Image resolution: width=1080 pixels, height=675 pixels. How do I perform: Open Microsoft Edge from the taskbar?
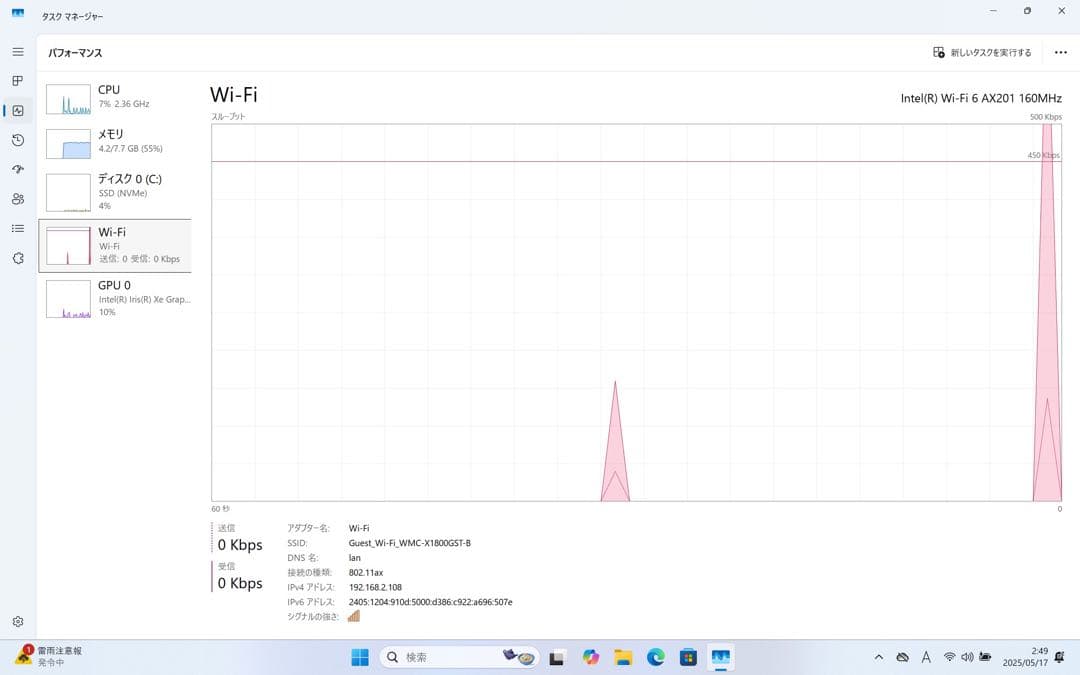click(x=655, y=657)
